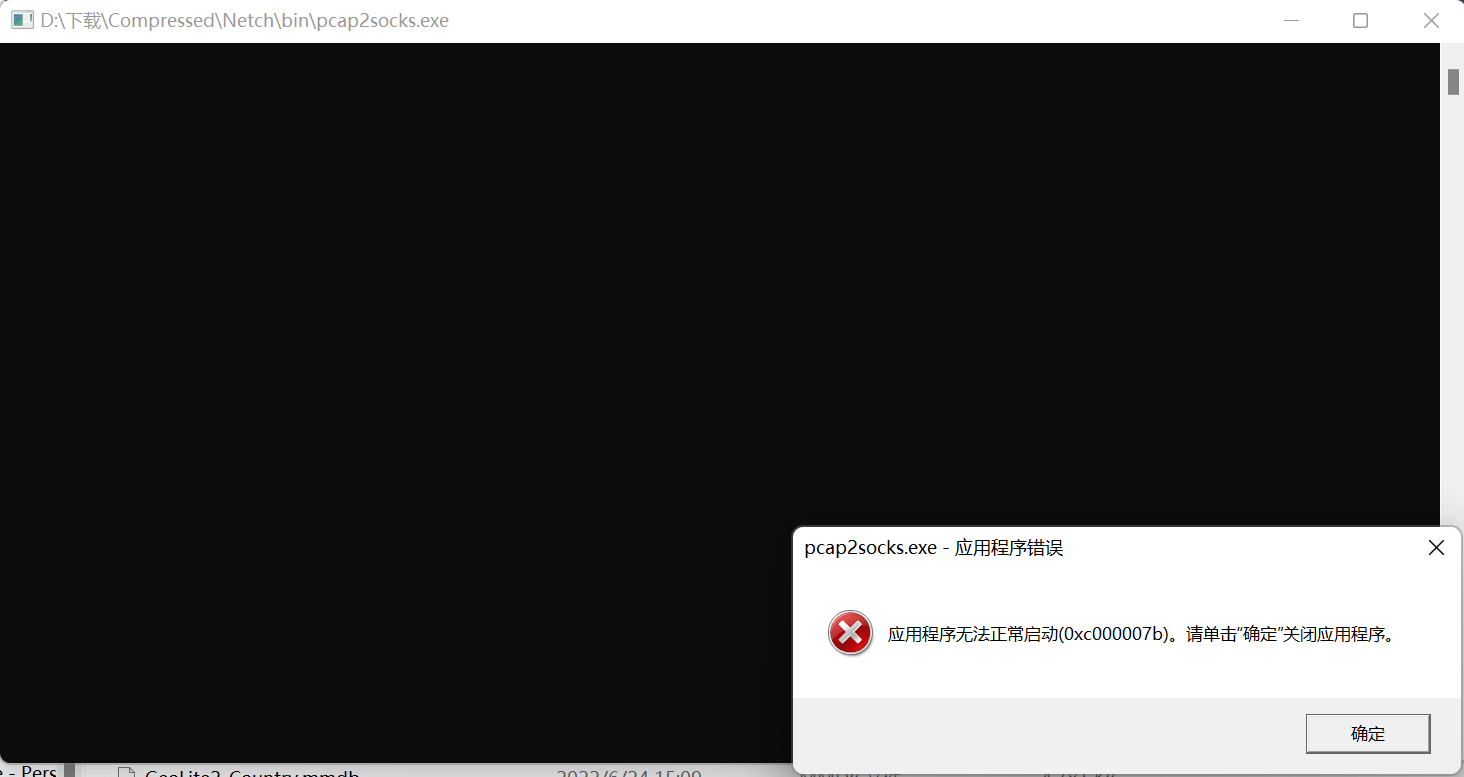This screenshot has width=1464, height=777.
Task: Dismiss error dialog with its X button
Action: 1436,547
